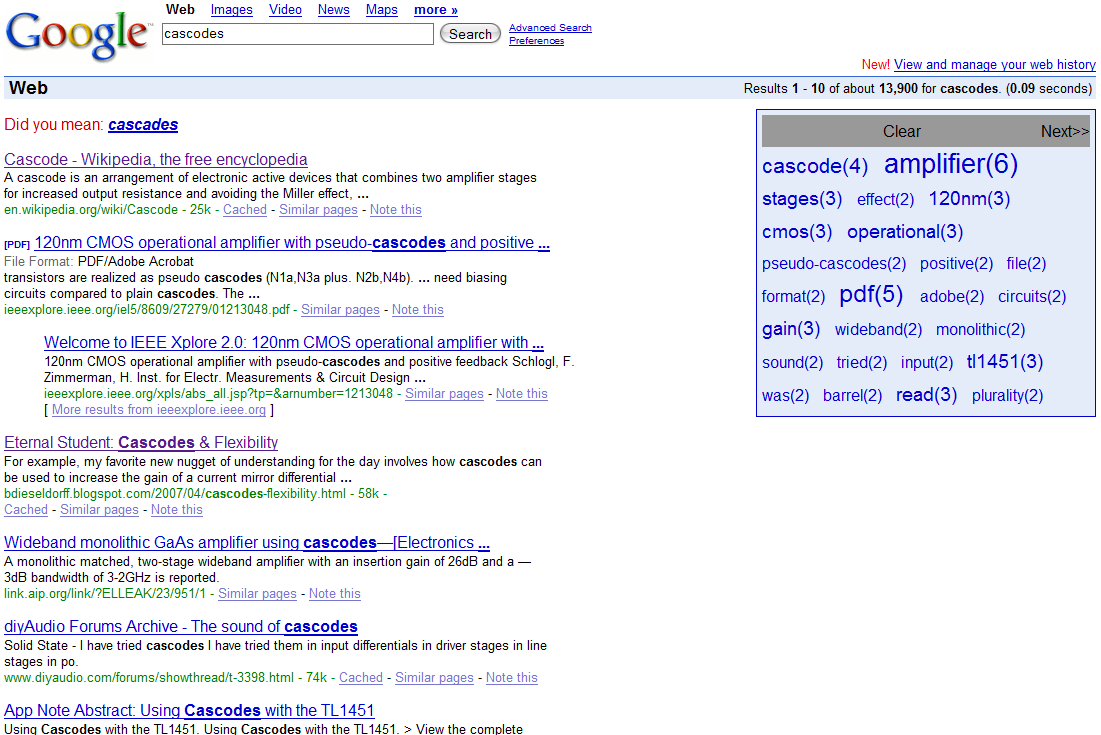Click 'Note this' for the IEEE Xplore abstract result

coord(522,394)
